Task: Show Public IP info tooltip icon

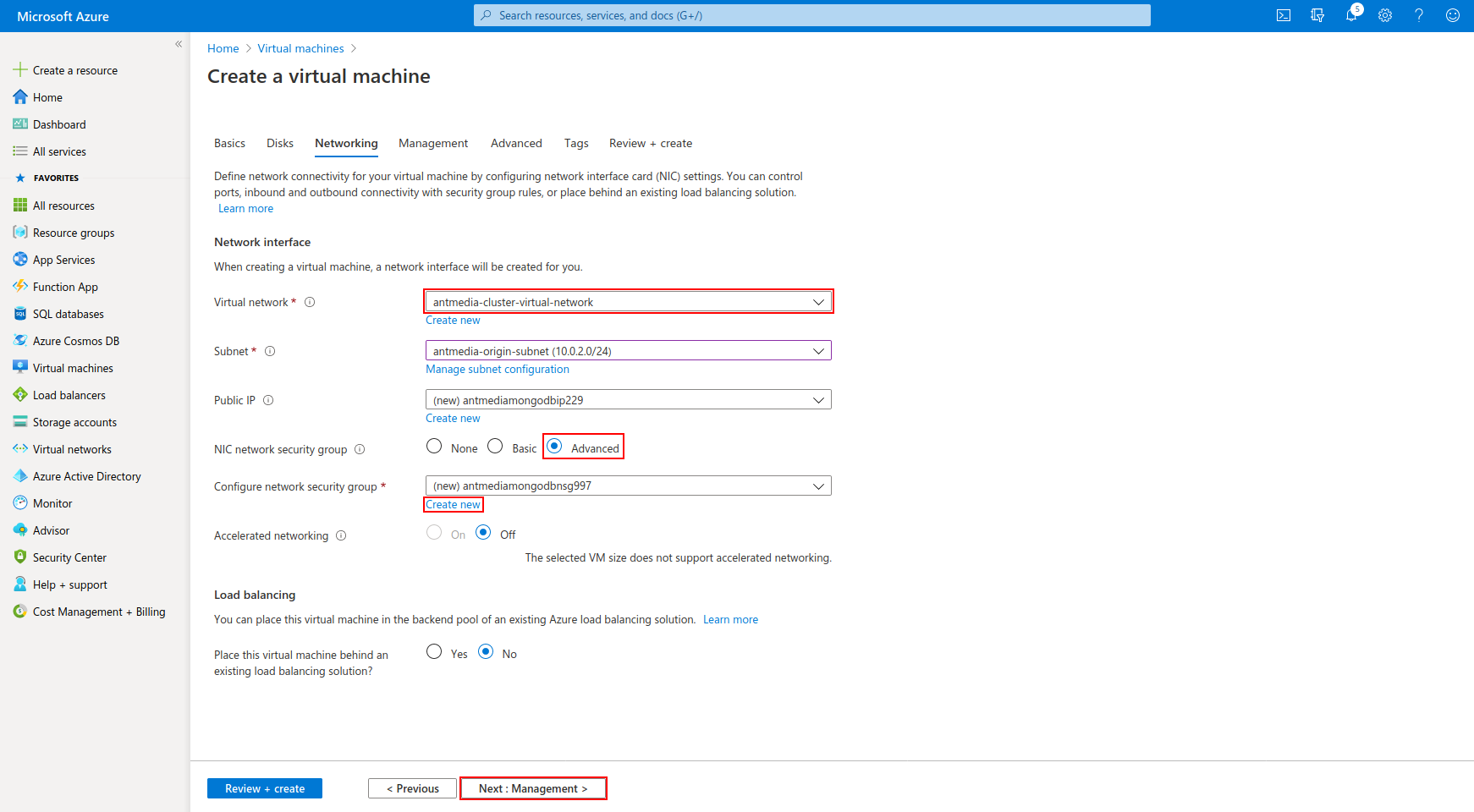Action: (268, 400)
